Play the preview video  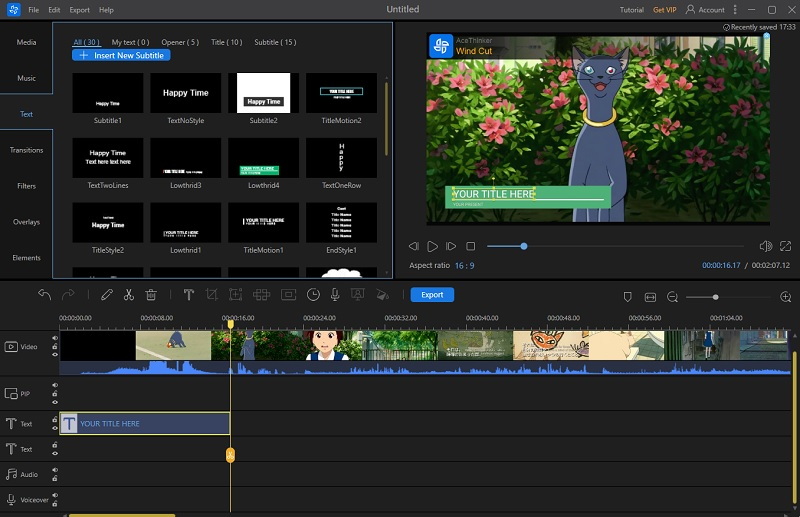432,247
